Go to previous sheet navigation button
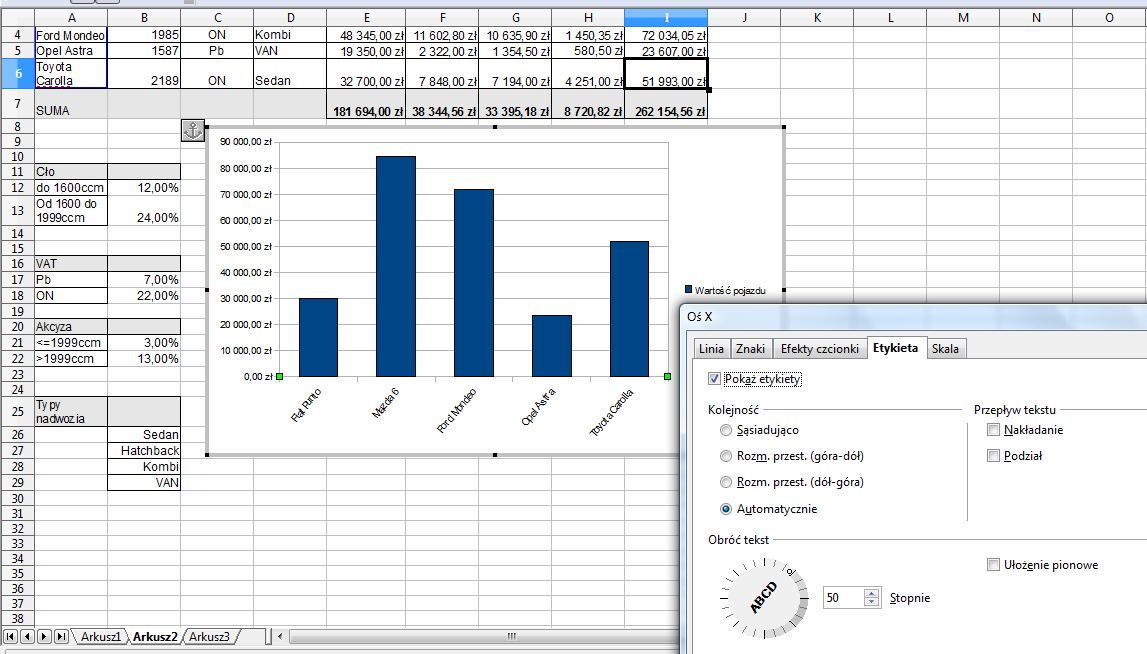 pos(27,636)
